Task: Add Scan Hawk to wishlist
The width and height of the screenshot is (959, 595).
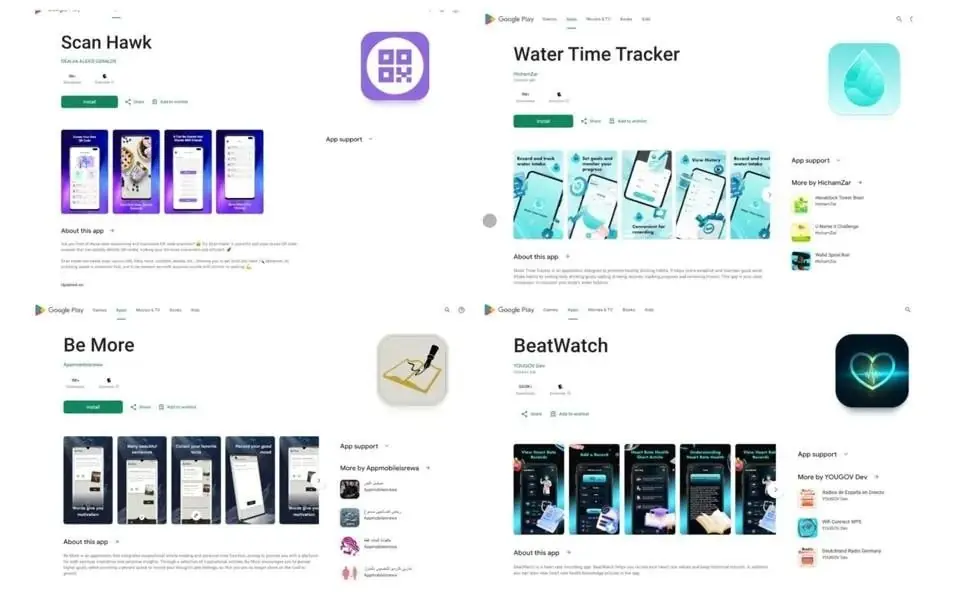Action: coord(170,102)
